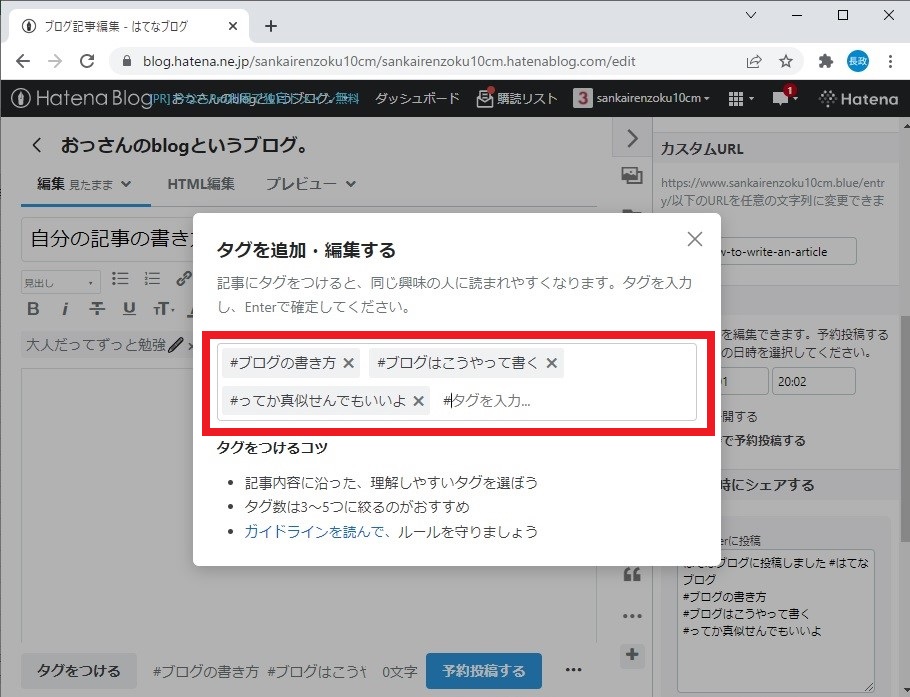This screenshot has height=697, width=910.
Task: Open the services grid menu
Action: (x=741, y=99)
